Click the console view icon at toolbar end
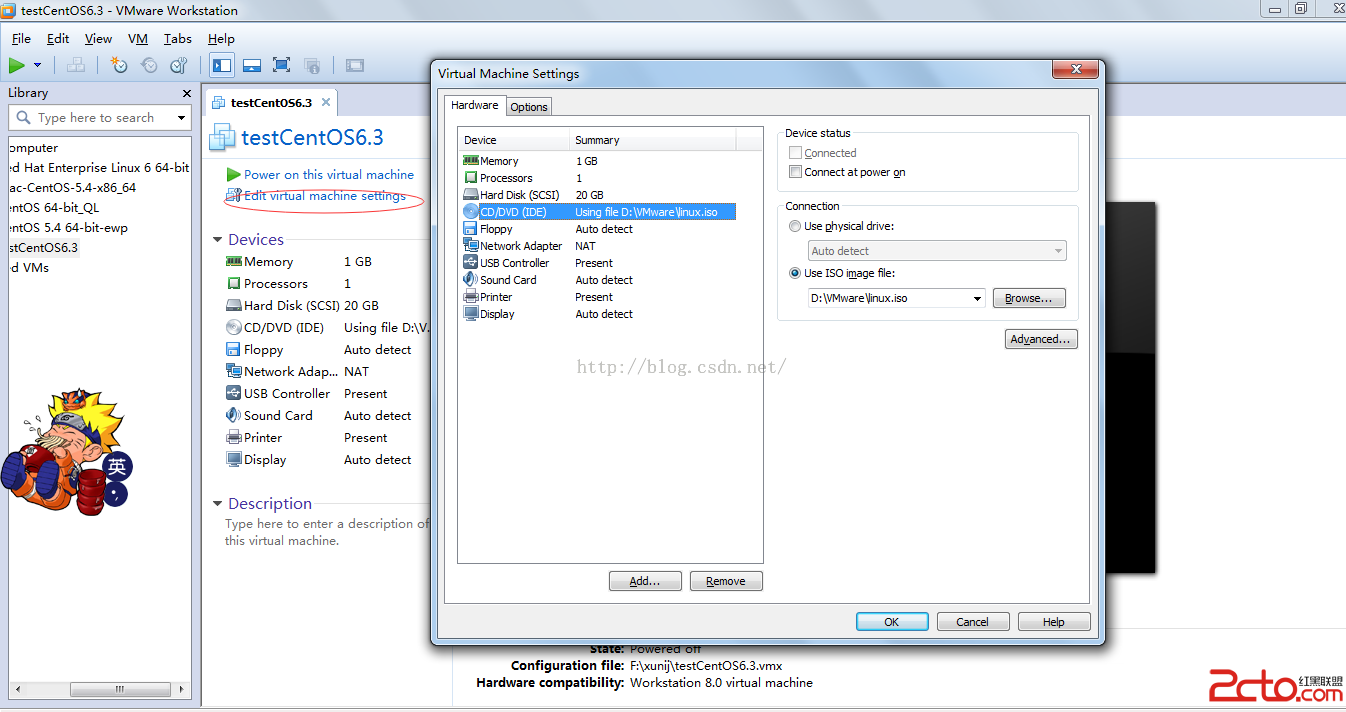The width and height of the screenshot is (1346, 712). point(355,66)
